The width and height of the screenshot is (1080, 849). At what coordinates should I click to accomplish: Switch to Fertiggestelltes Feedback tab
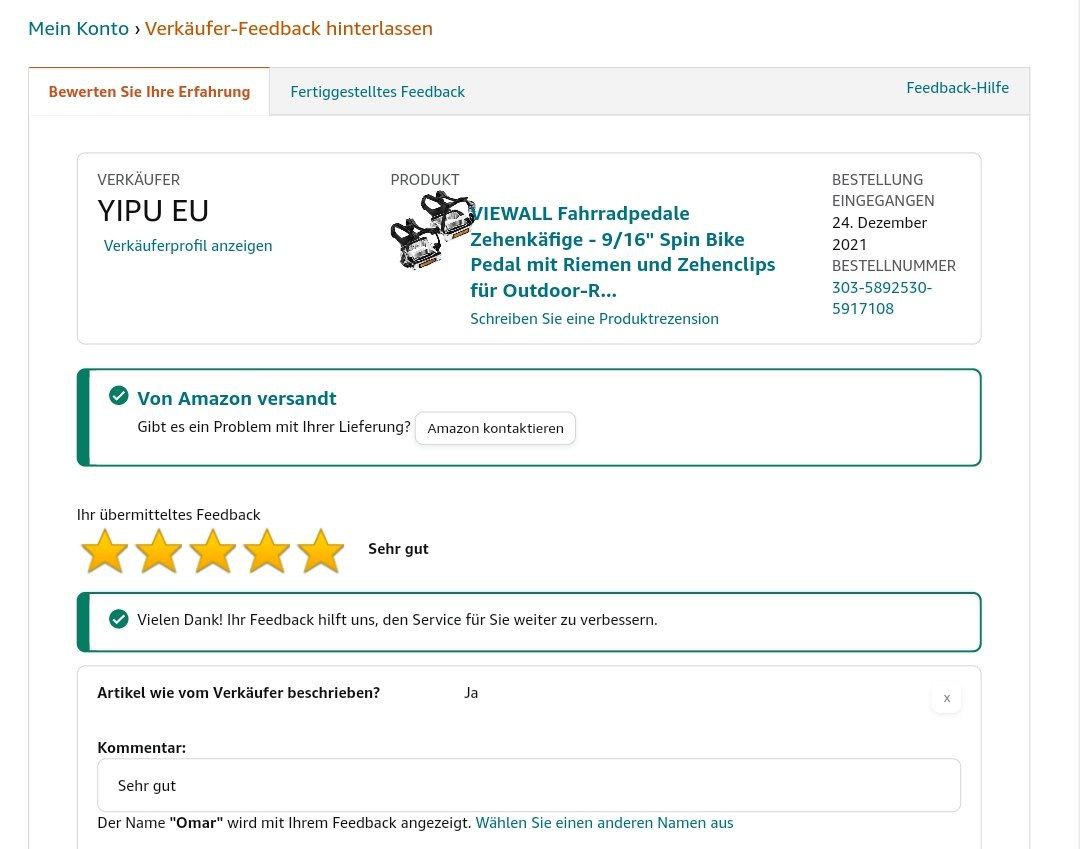pyautogui.click(x=377, y=92)
